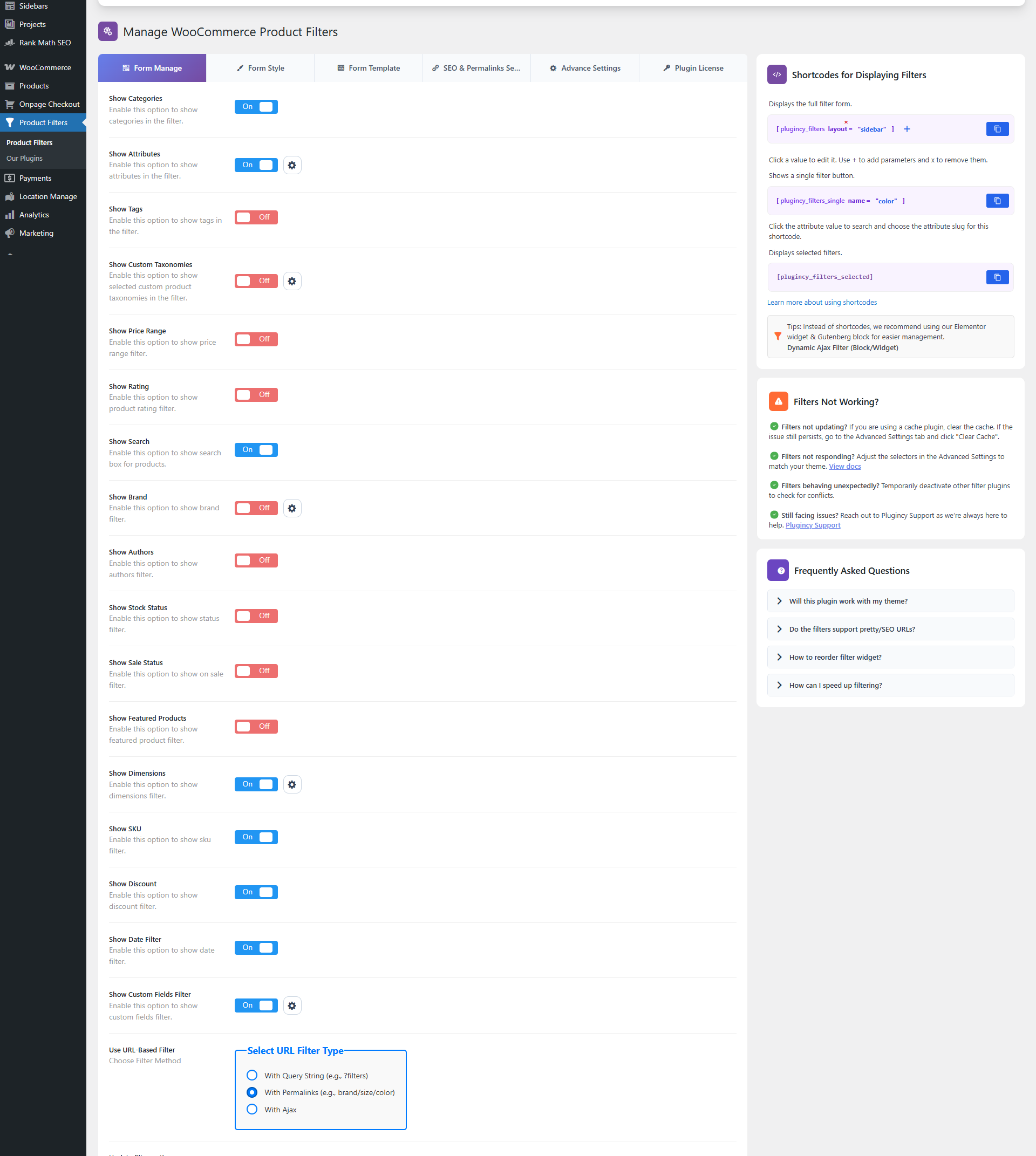
Task: Open settings gear for Show Custom Taxonomies
Action: pos(292,281)
